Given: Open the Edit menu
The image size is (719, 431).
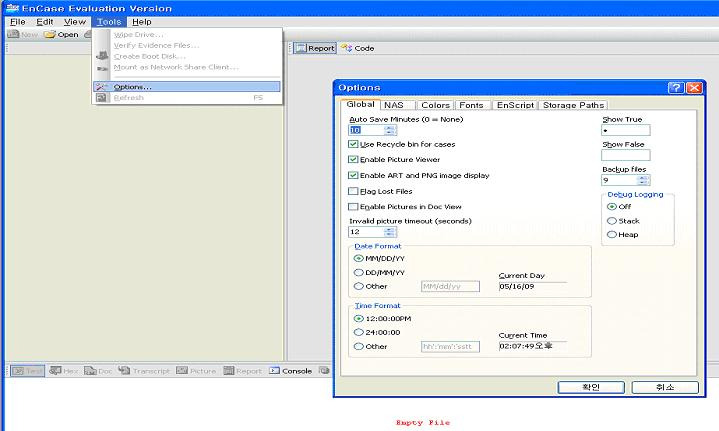Looking at the screenshot, I should (x=45, y=22).
